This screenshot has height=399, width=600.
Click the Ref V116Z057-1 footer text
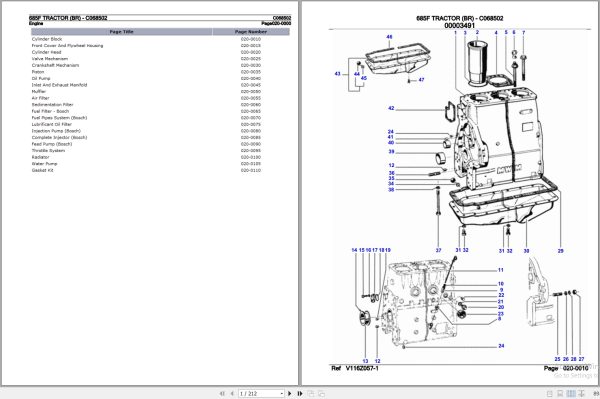(355, 368)
